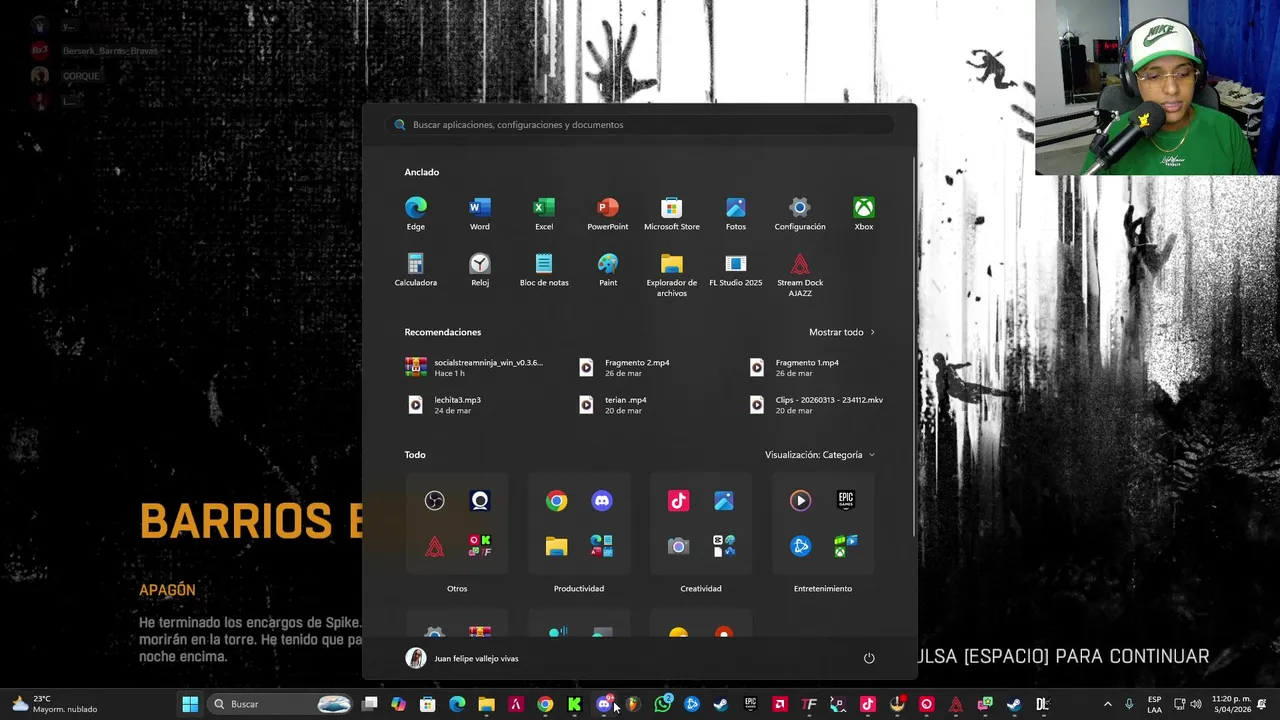Image resolution: width=1280 pixels, height=720 pixels.
Task: Open Steam from the taskbar
Action: [720, 704]
